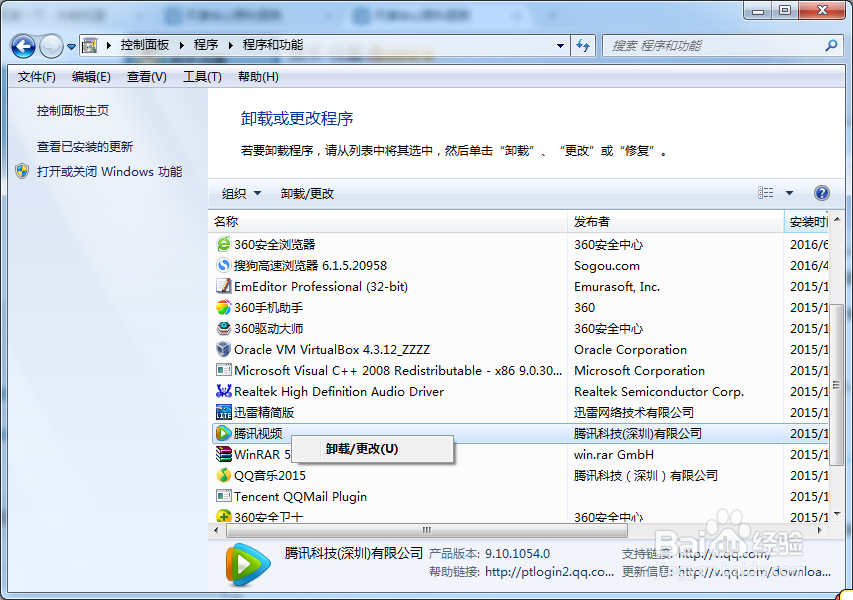Focus the 搜索 程序和功能 search box

click(722, 46)
